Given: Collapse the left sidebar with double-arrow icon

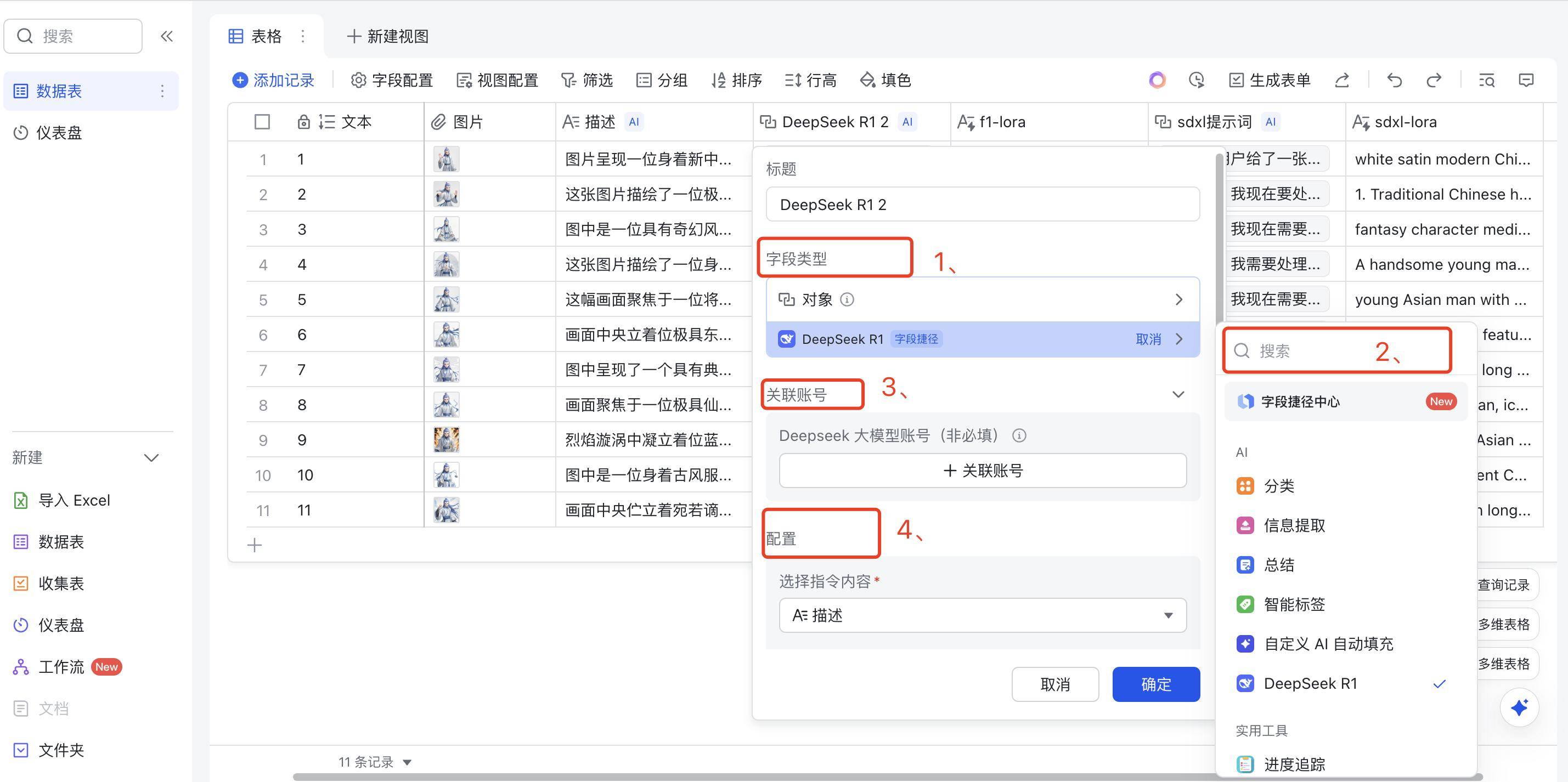Looking at the screenshot, I should 167,36.
